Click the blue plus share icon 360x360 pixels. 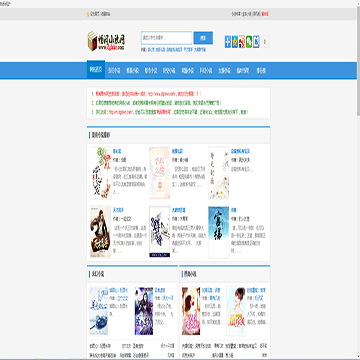(x=228, y=42)
